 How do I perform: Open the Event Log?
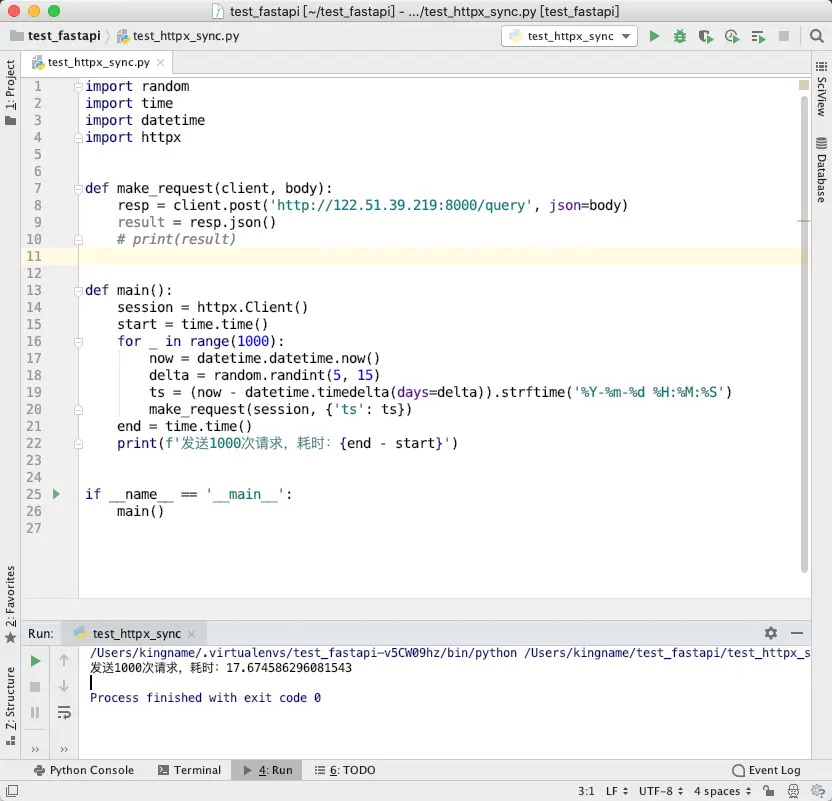pos(766,770)
